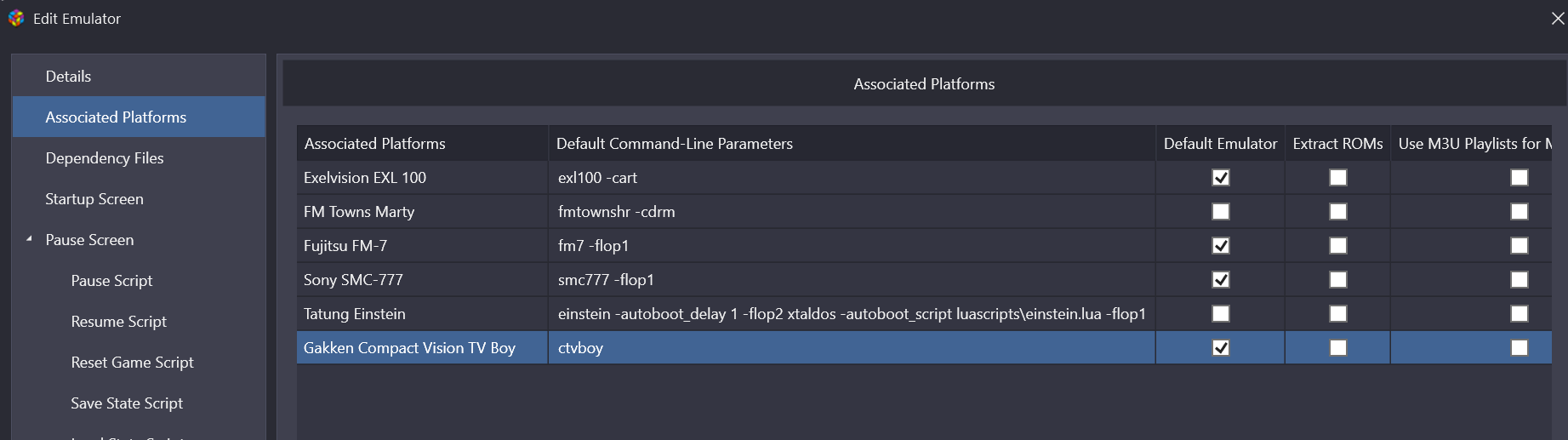This screenshot has height=440, width=1568.
Task: Uncheck Default Emulator for Sony SMC-777
Action: tap(1221, 279)
